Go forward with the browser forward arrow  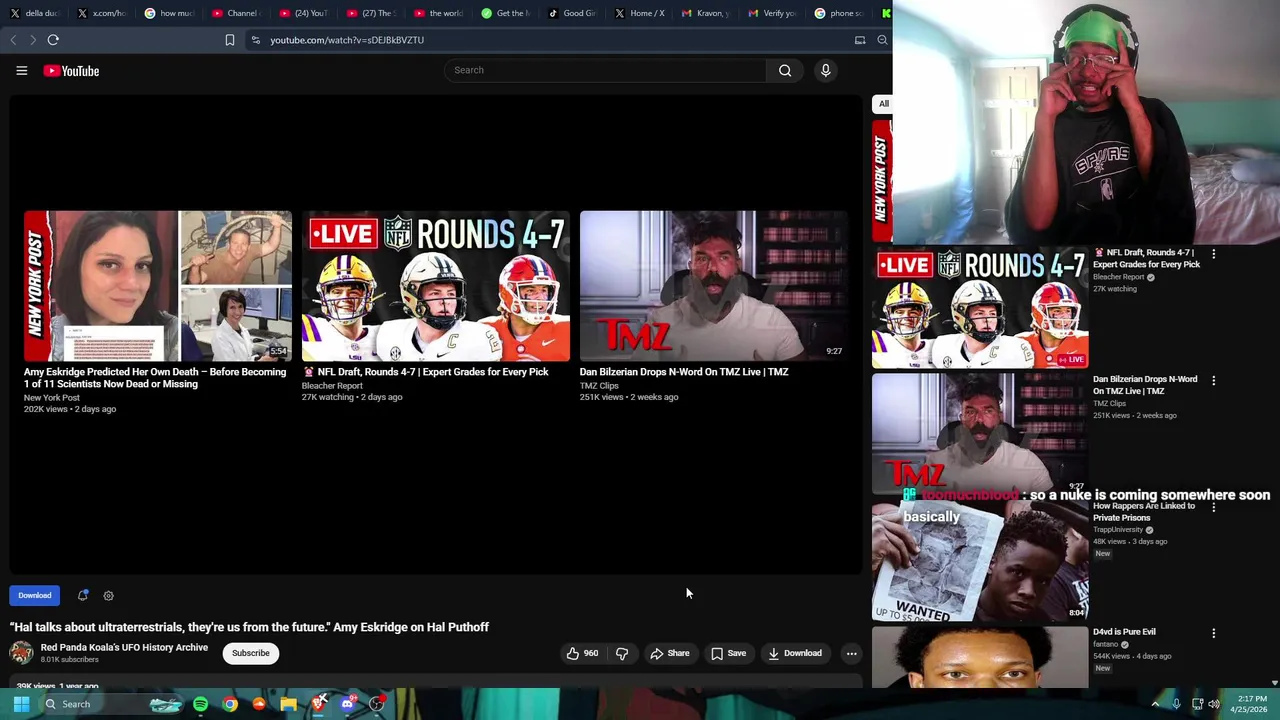pyautogui.click(x=33, y=40)
